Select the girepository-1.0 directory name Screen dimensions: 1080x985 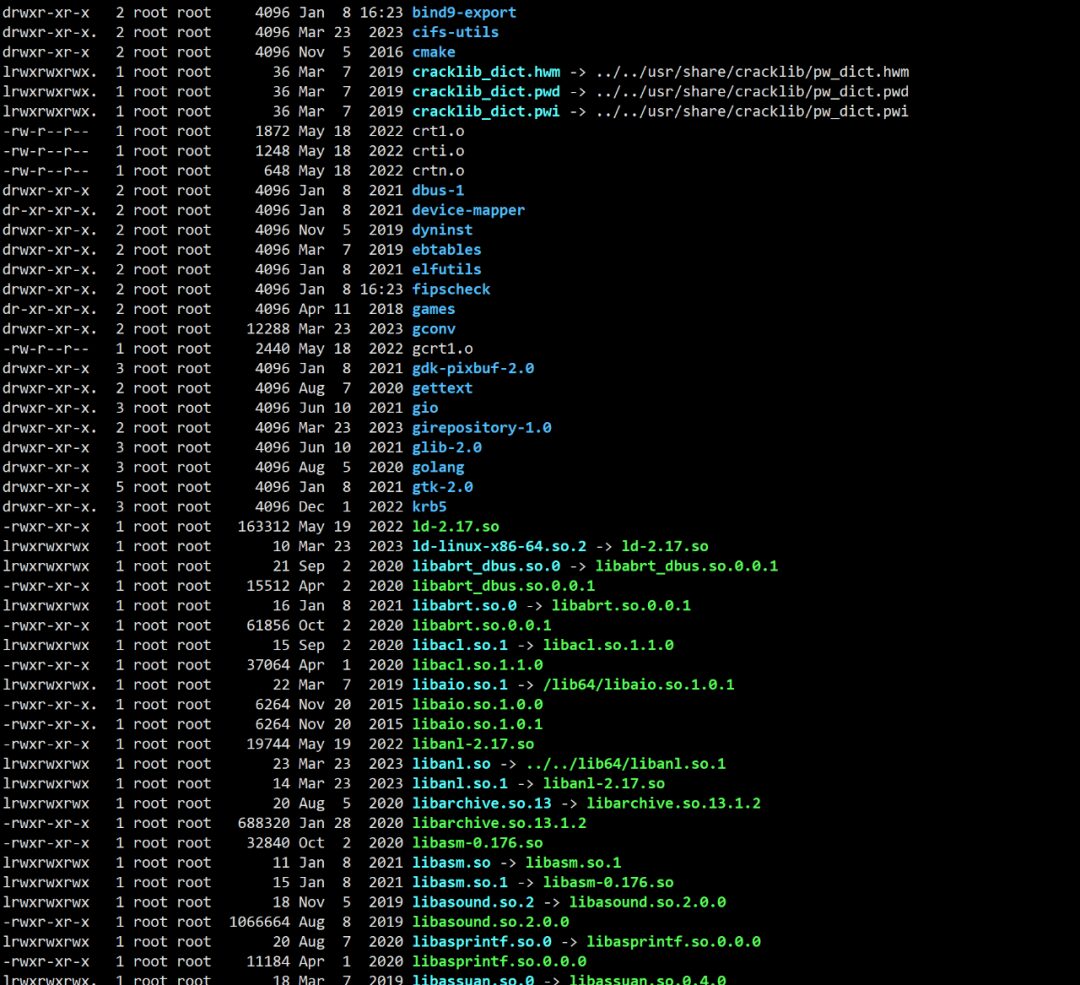[x=481, y=428]
